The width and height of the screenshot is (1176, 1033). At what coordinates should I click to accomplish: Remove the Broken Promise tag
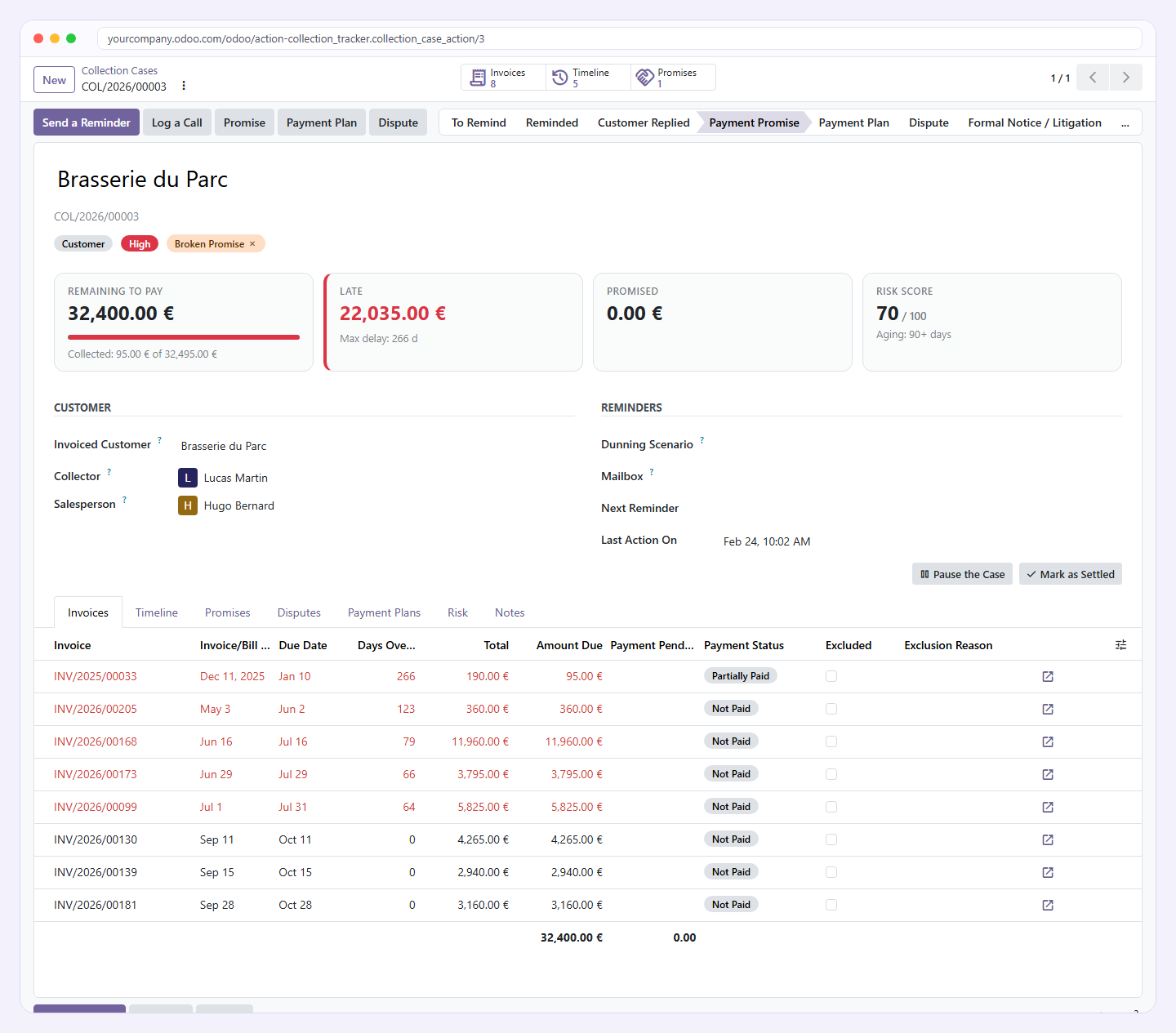252,244
